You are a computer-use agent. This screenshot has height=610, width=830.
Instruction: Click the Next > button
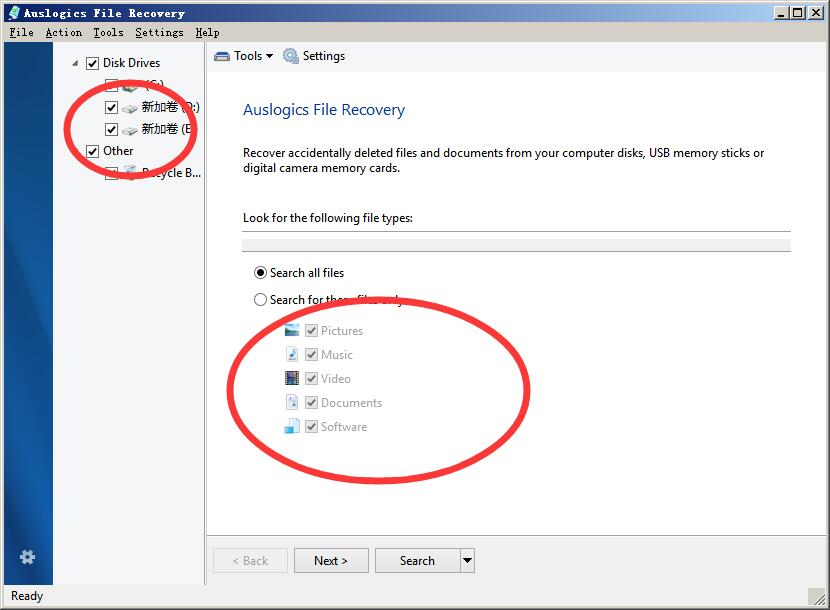tap(331, 560)
